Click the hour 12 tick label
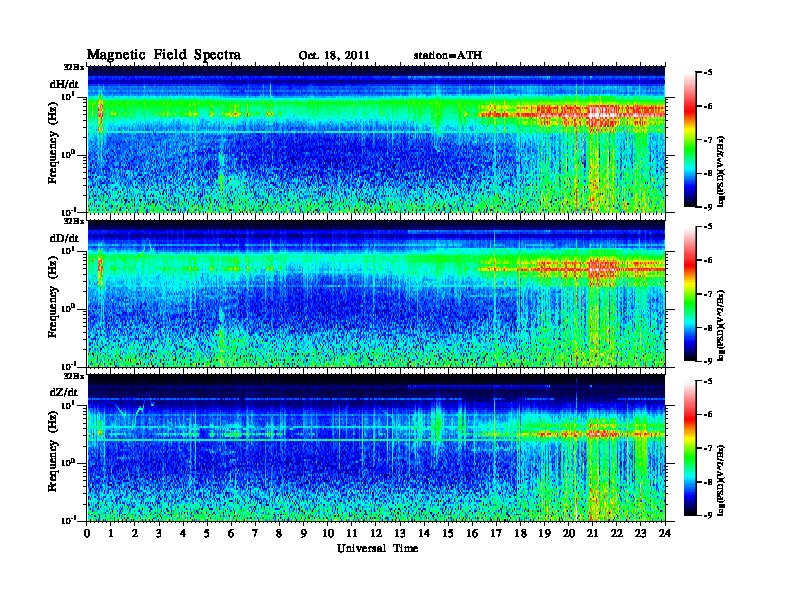Image resolution: width=792 pixels, height=612 pixels. click(376, 533)
